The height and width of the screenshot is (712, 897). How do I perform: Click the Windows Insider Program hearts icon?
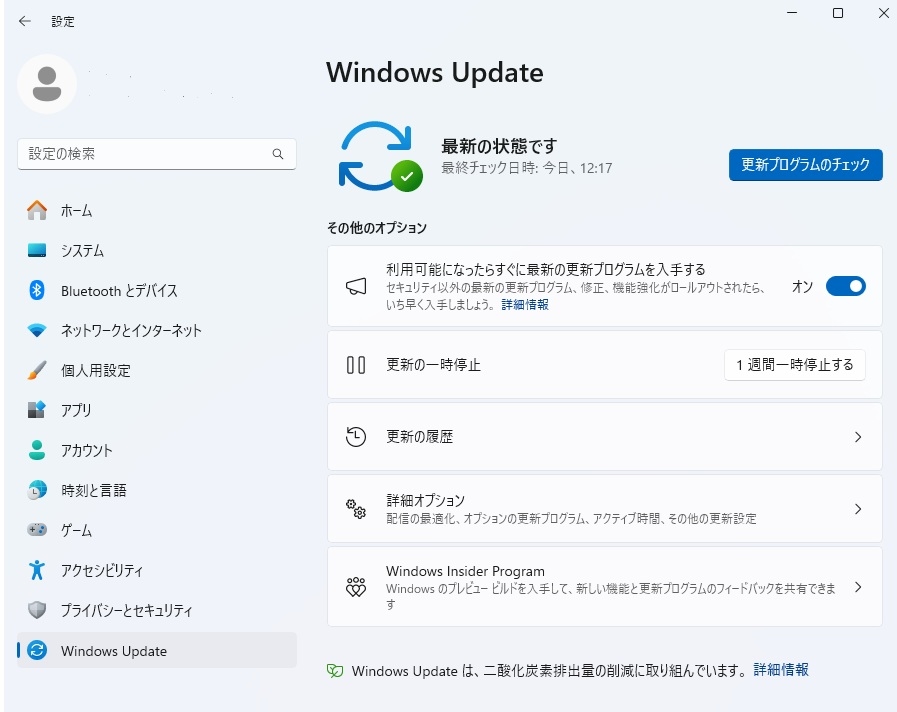pos(356,587)
